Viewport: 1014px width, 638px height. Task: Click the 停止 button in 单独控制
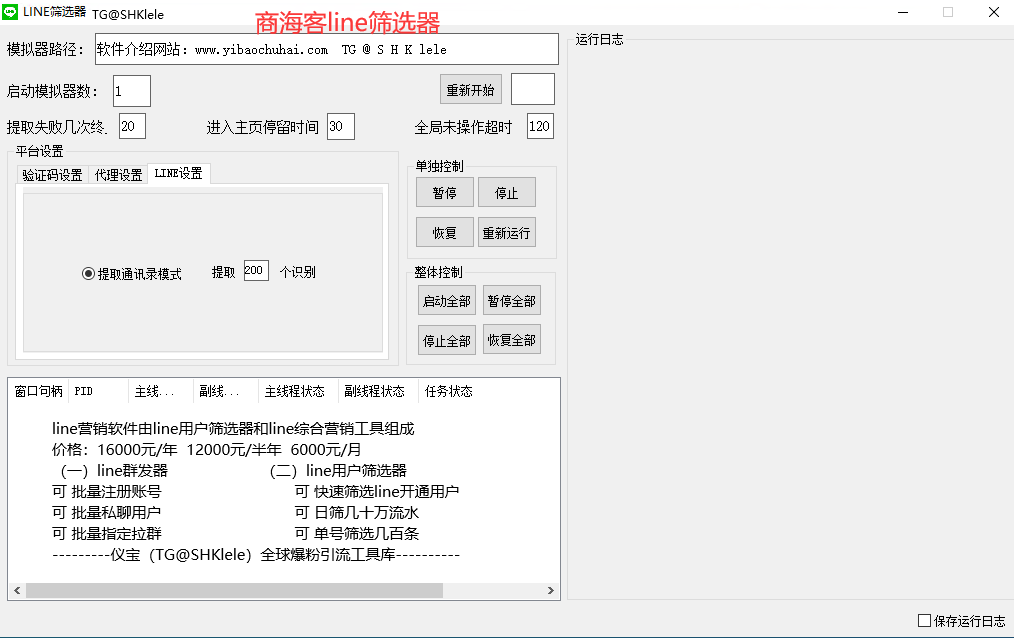coord(507,193)
